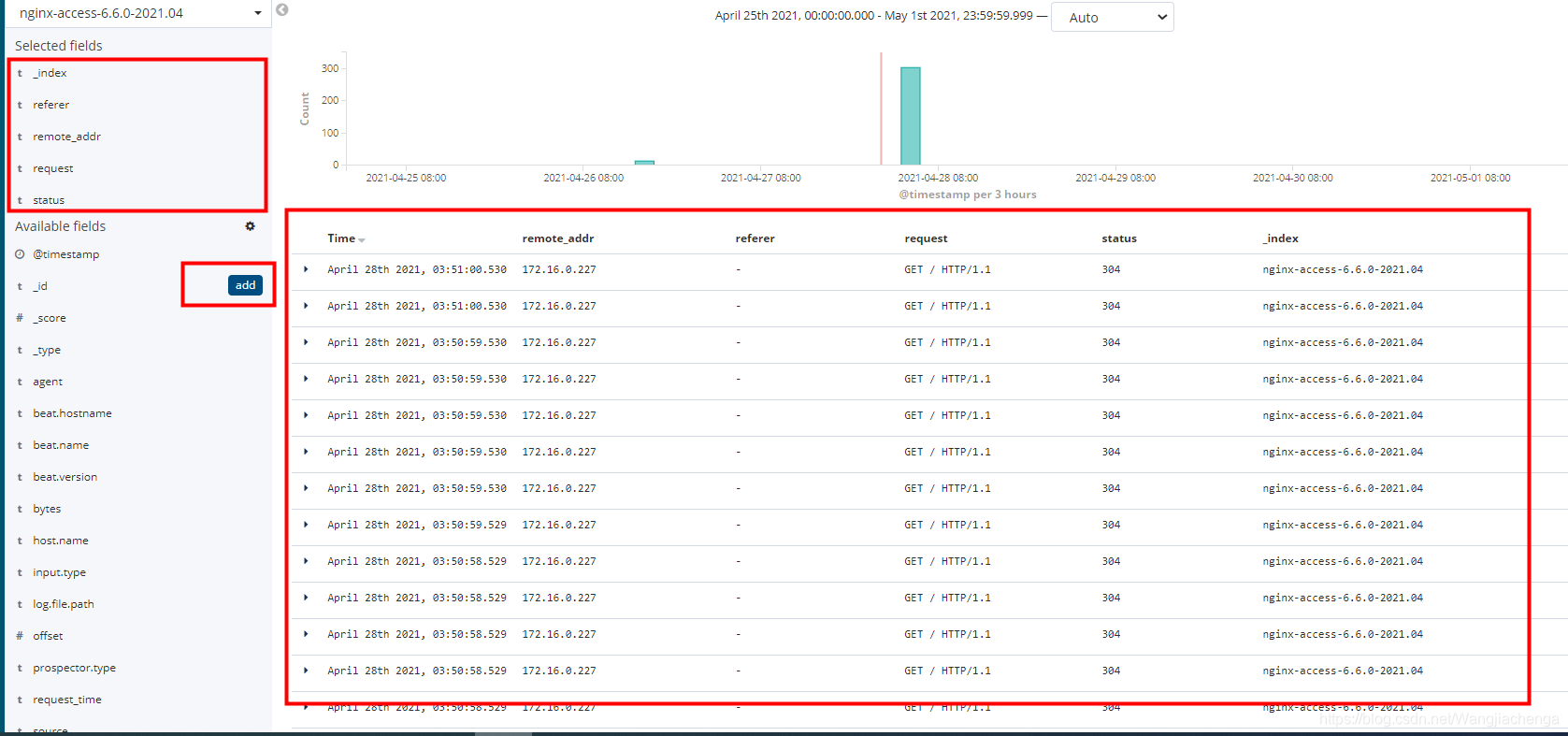1568x736 pixels.
Task: Click the _id available field
Action: click(40, 286)
